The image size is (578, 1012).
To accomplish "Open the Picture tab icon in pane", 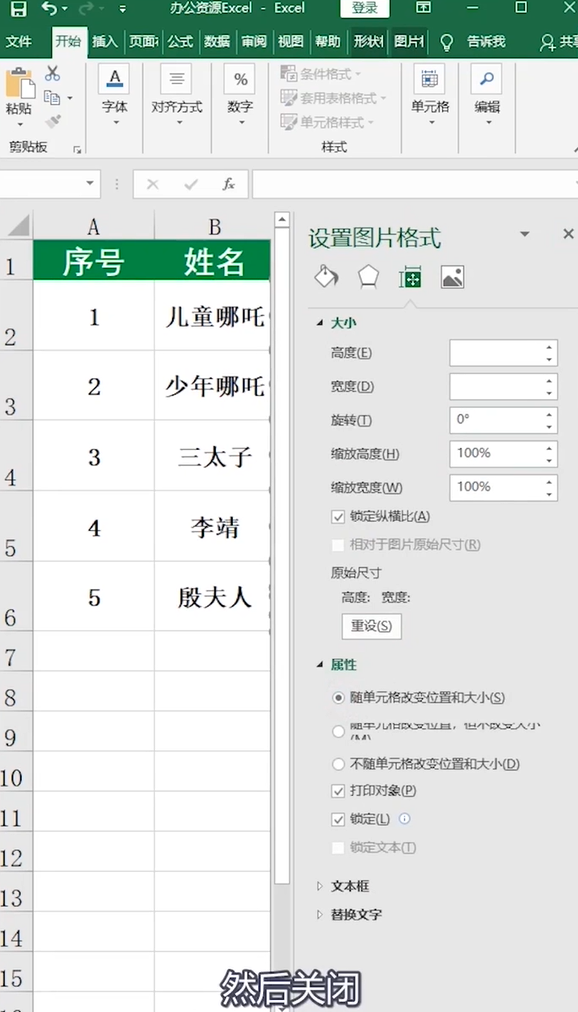I will click(452, 277).
